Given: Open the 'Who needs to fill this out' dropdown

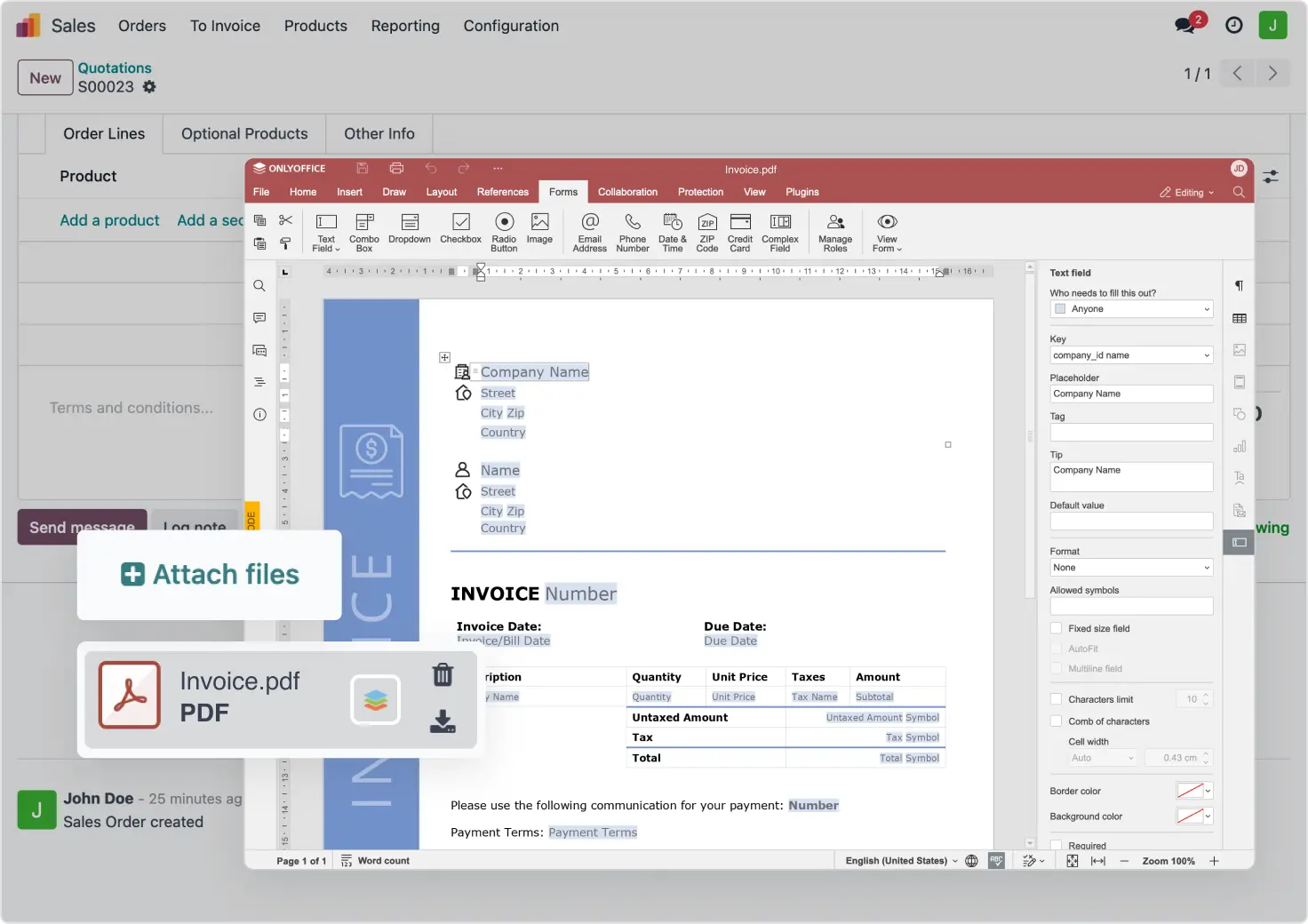Looking at the screenshot, I should pos(1131,309).
